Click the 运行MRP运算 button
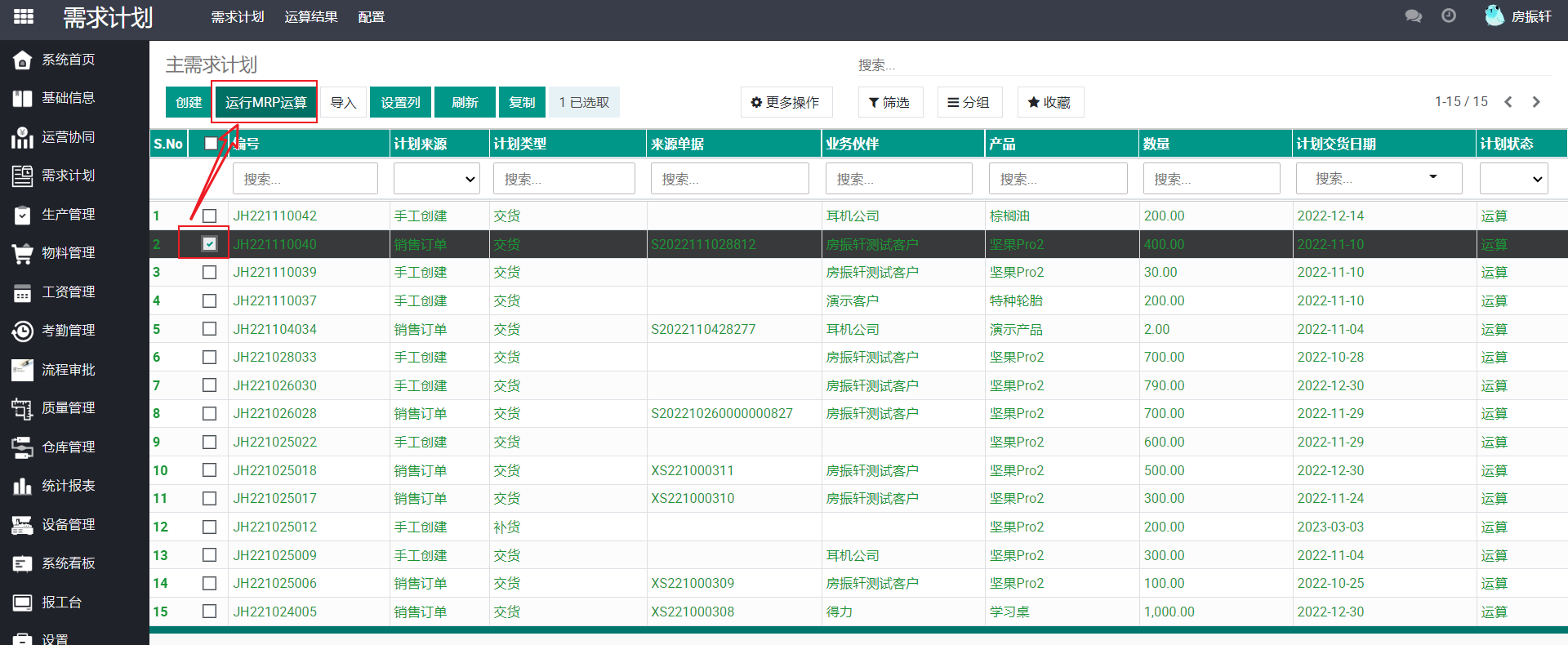1568x645 pixels. coord(265,102)
